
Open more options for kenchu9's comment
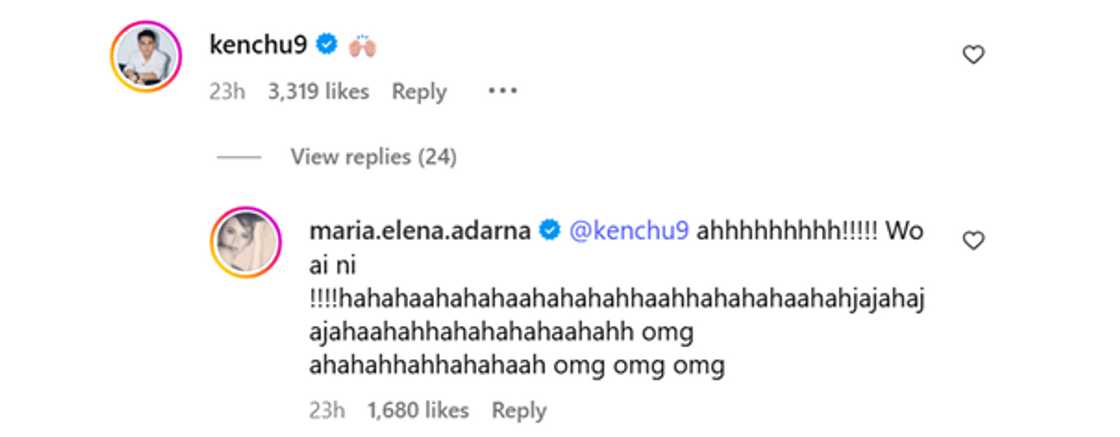(x=502, y=91)
